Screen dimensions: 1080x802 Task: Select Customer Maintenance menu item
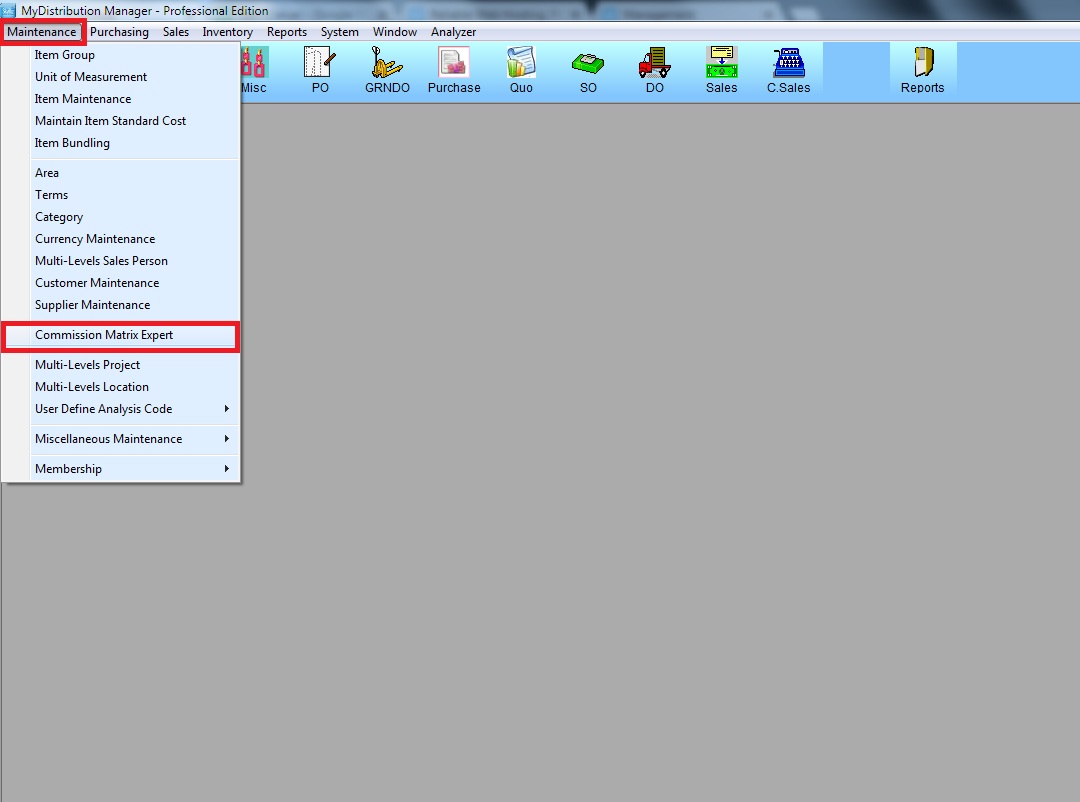pos(97,283)
